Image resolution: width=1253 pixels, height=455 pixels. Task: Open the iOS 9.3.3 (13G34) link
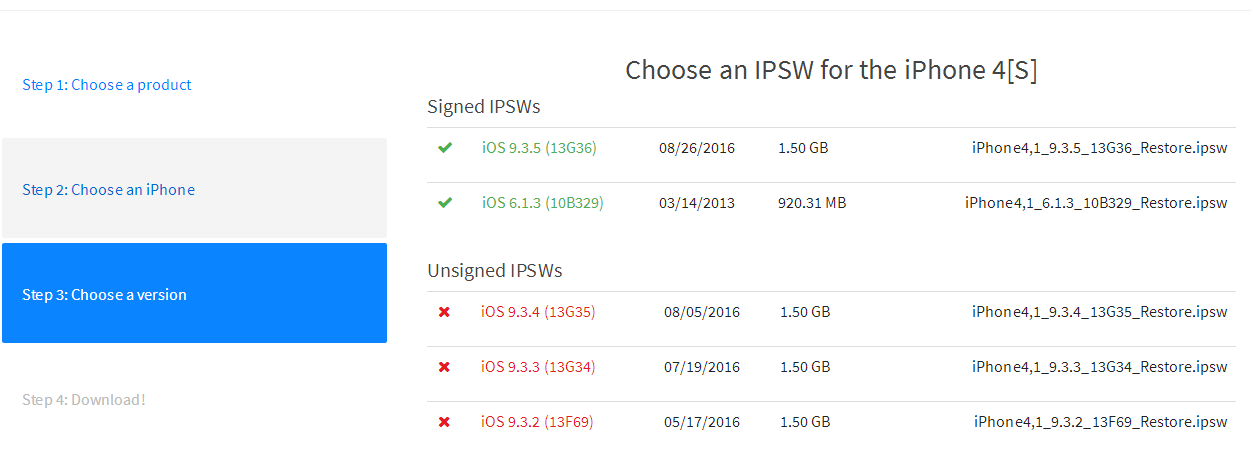[x=538, y=367]
